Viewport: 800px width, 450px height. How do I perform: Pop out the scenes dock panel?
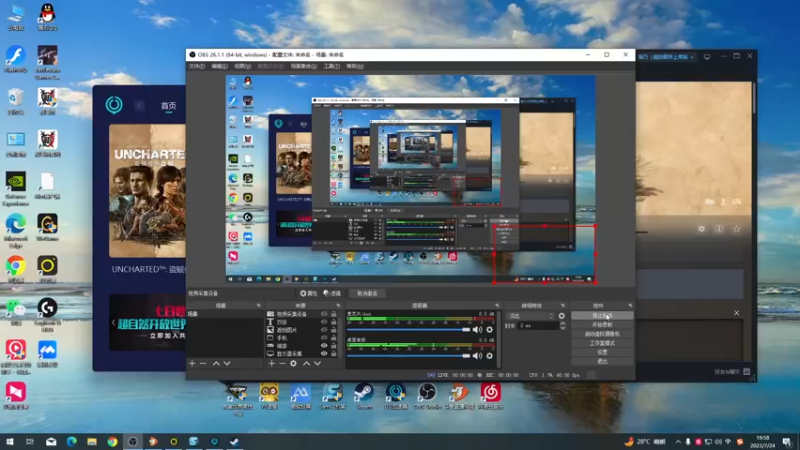(259, 306)
